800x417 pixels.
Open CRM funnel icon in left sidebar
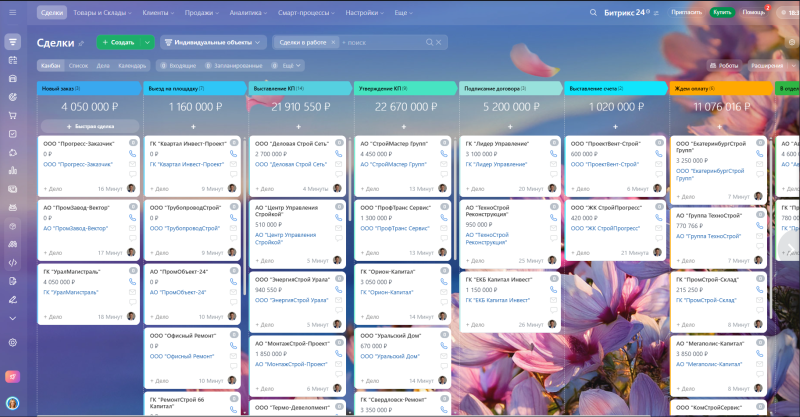pyautogui.click(x=13, y=42)
